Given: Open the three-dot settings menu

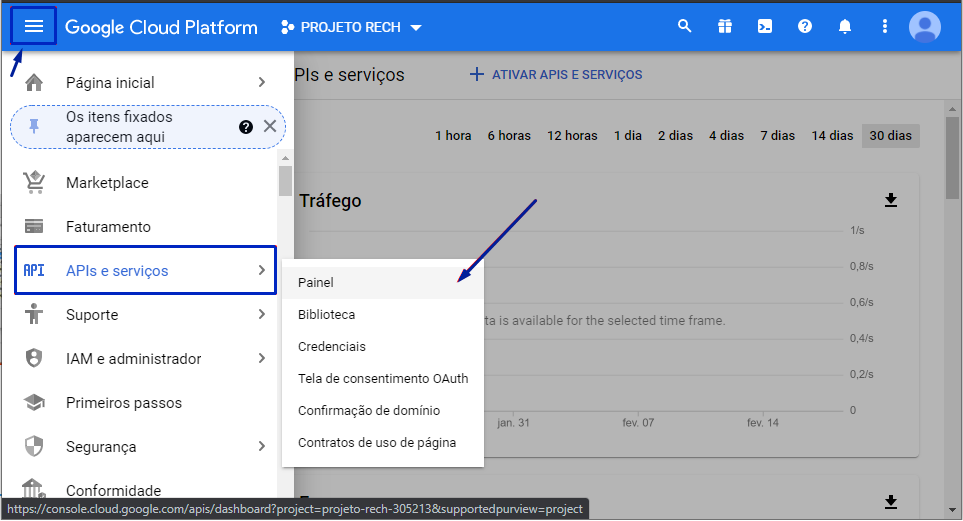Looking at the screenshot, I should tap(885, 27).
